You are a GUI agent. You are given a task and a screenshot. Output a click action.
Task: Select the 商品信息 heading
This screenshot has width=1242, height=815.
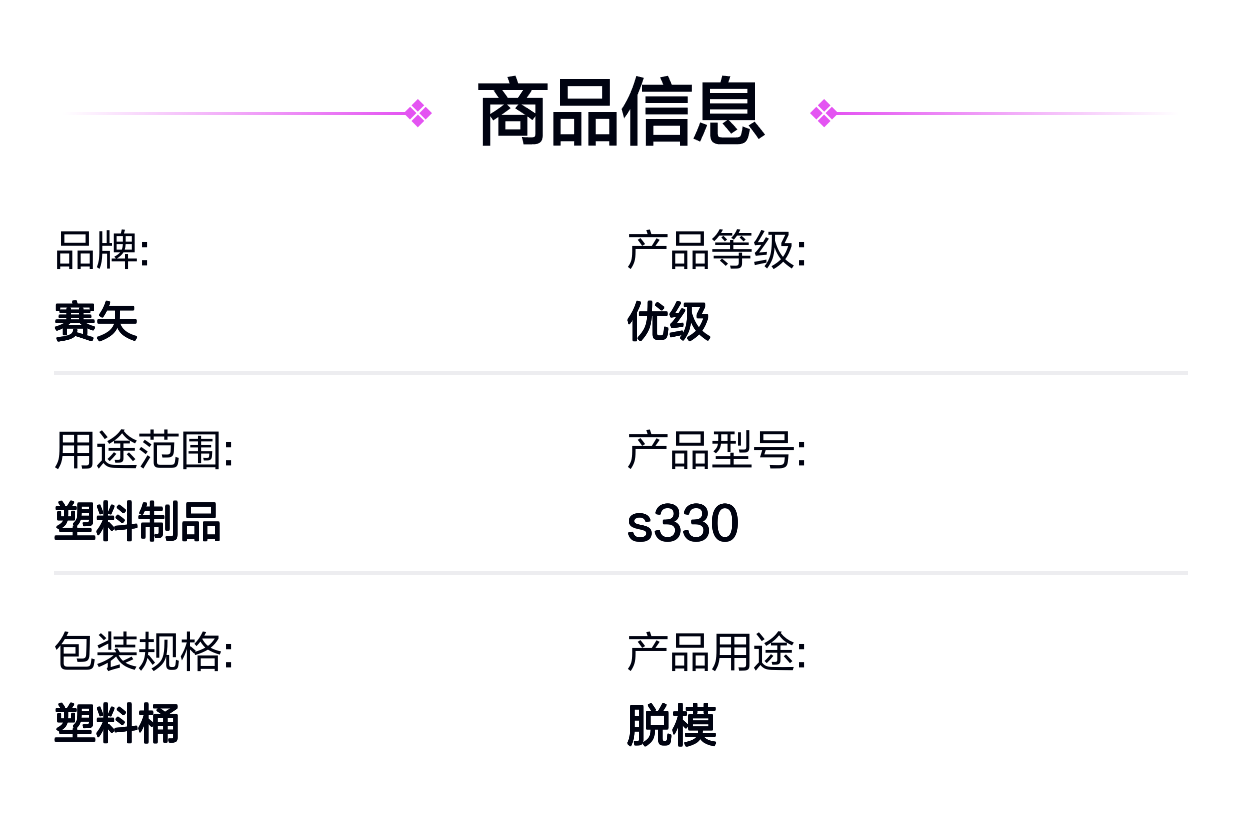click(x=621, y=114)
